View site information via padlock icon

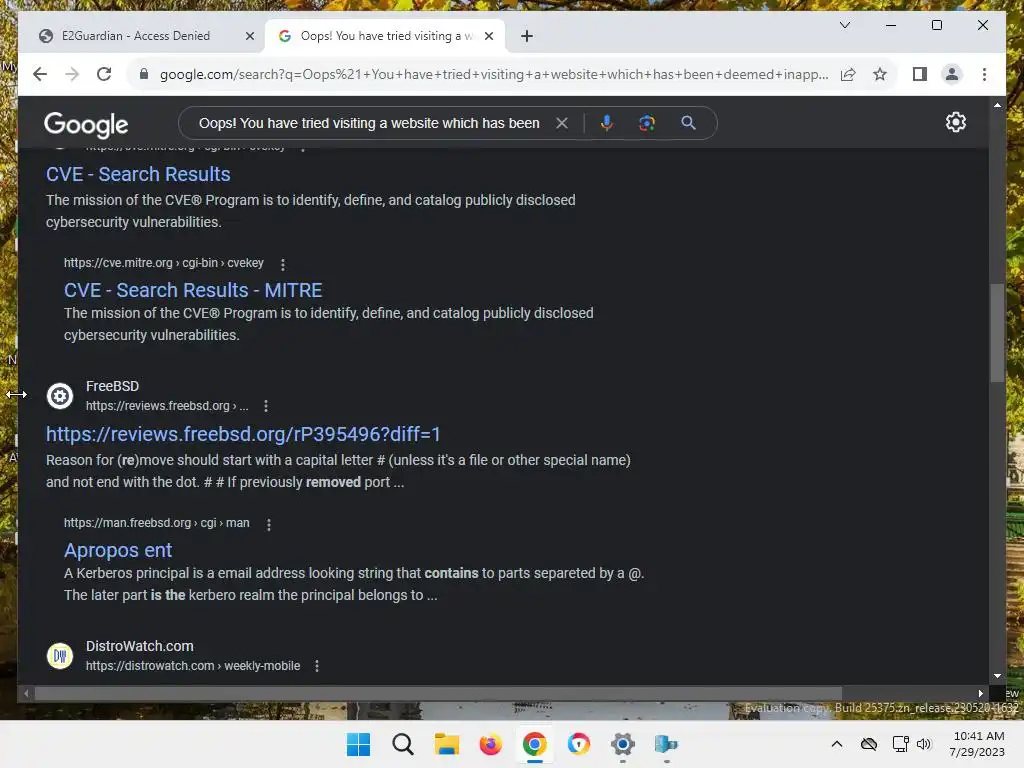(x=144, y=74)
